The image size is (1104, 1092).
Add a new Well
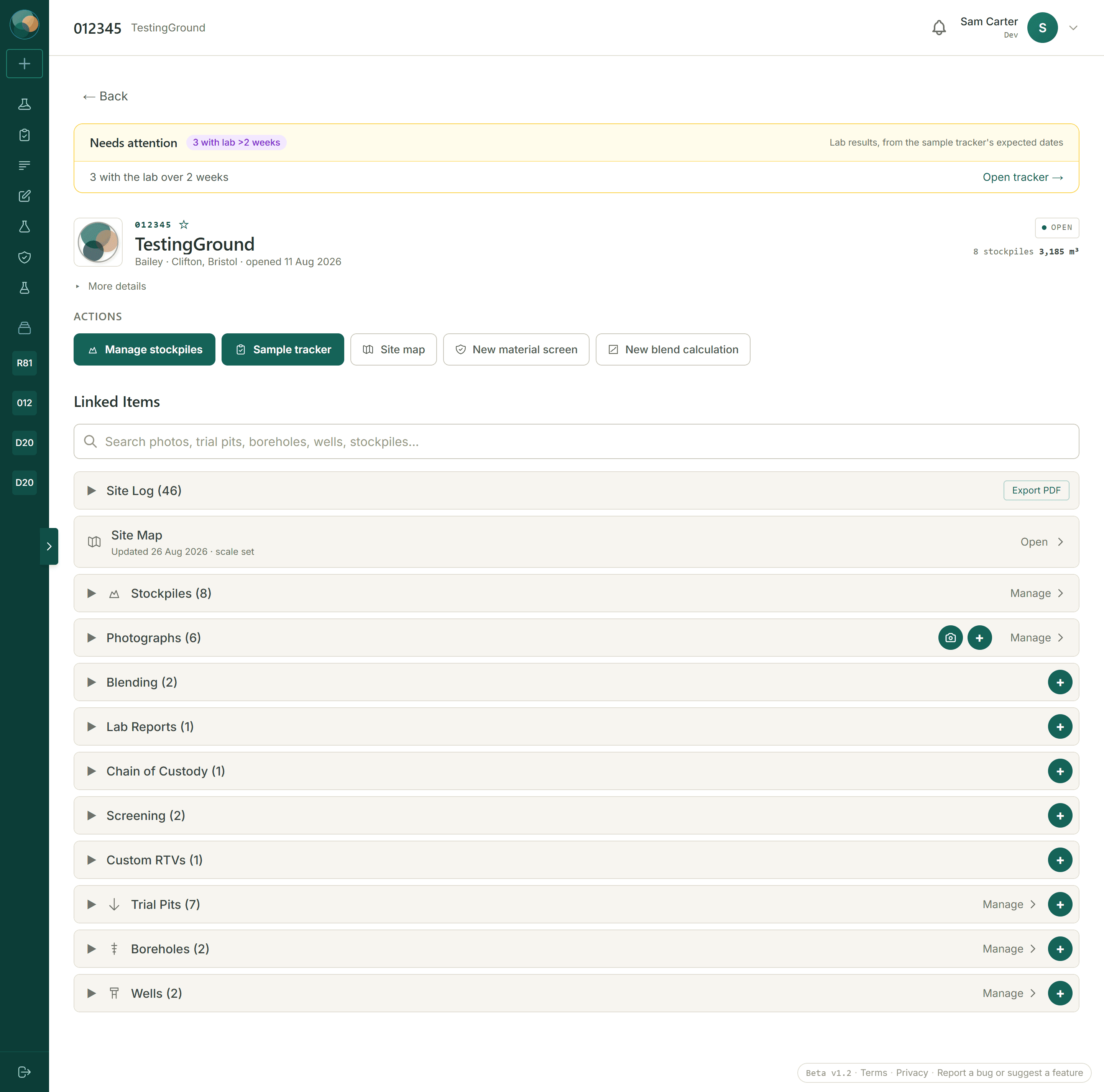(1060, 993)
